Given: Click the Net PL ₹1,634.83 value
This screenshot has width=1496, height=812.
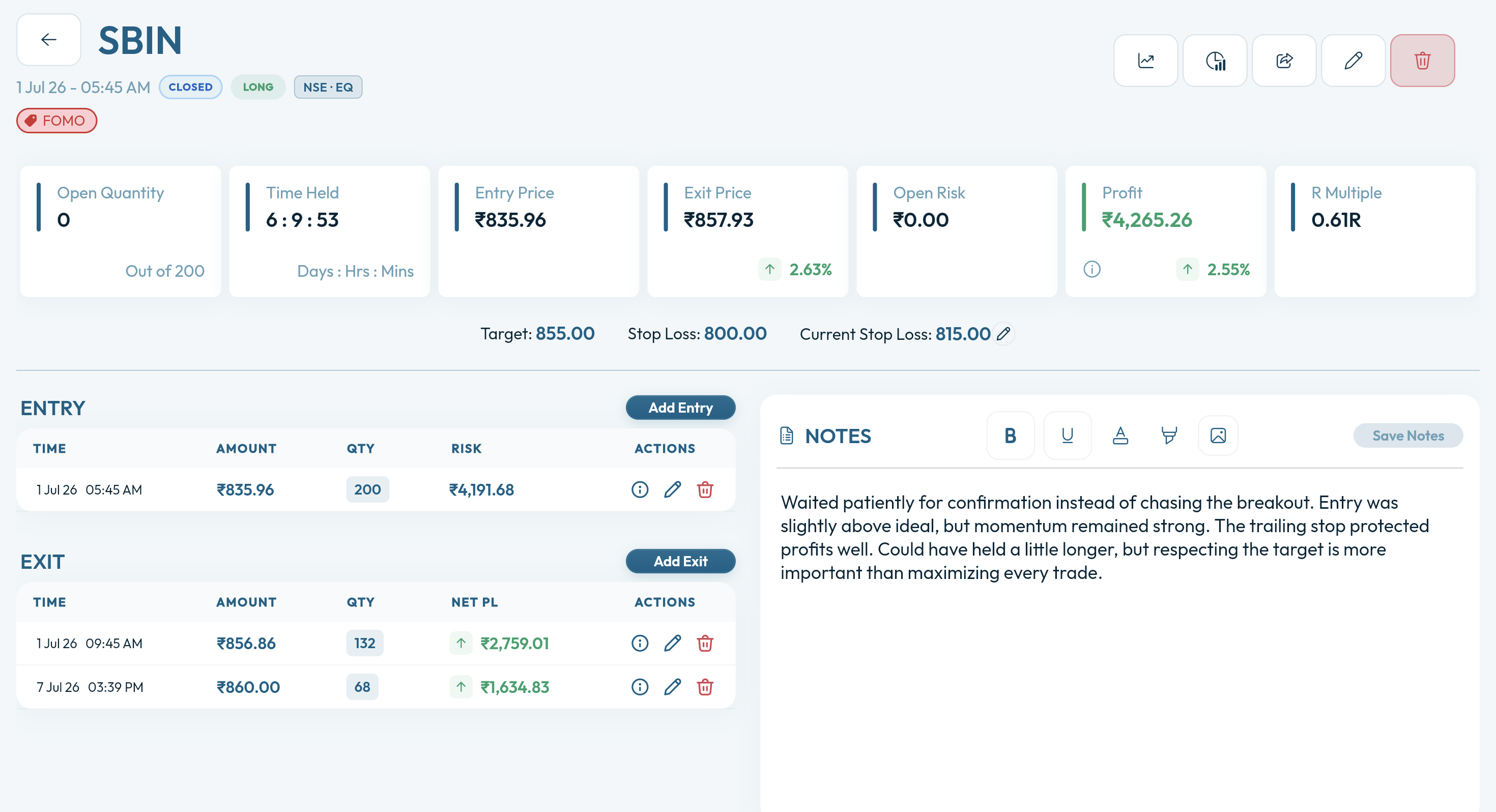Looking at the screenshot, I should tap(514, 687).
